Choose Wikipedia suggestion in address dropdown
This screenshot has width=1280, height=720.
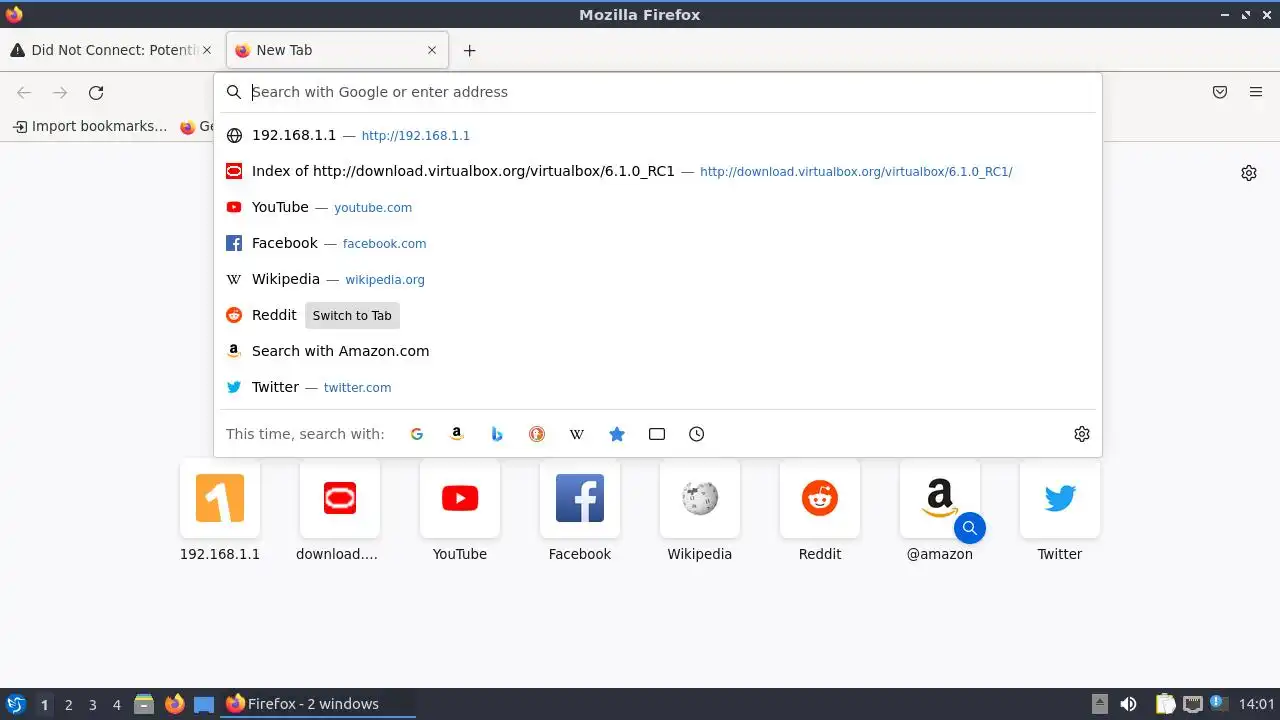click(658, 279)
